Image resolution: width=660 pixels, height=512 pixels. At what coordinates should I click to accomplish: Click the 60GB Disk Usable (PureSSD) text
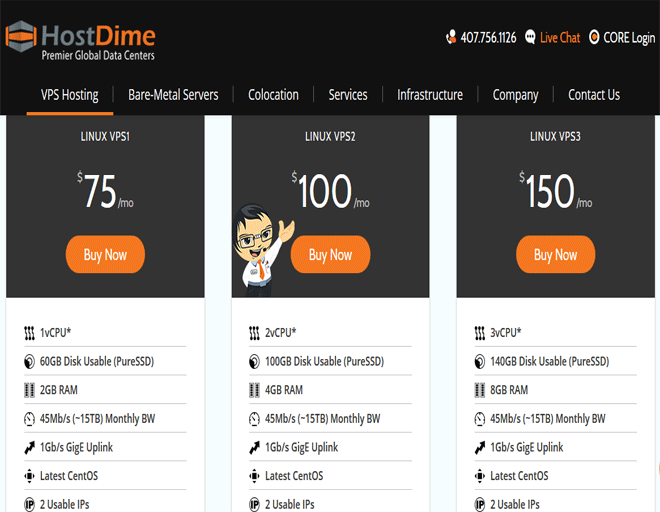[x=97, y=362]
